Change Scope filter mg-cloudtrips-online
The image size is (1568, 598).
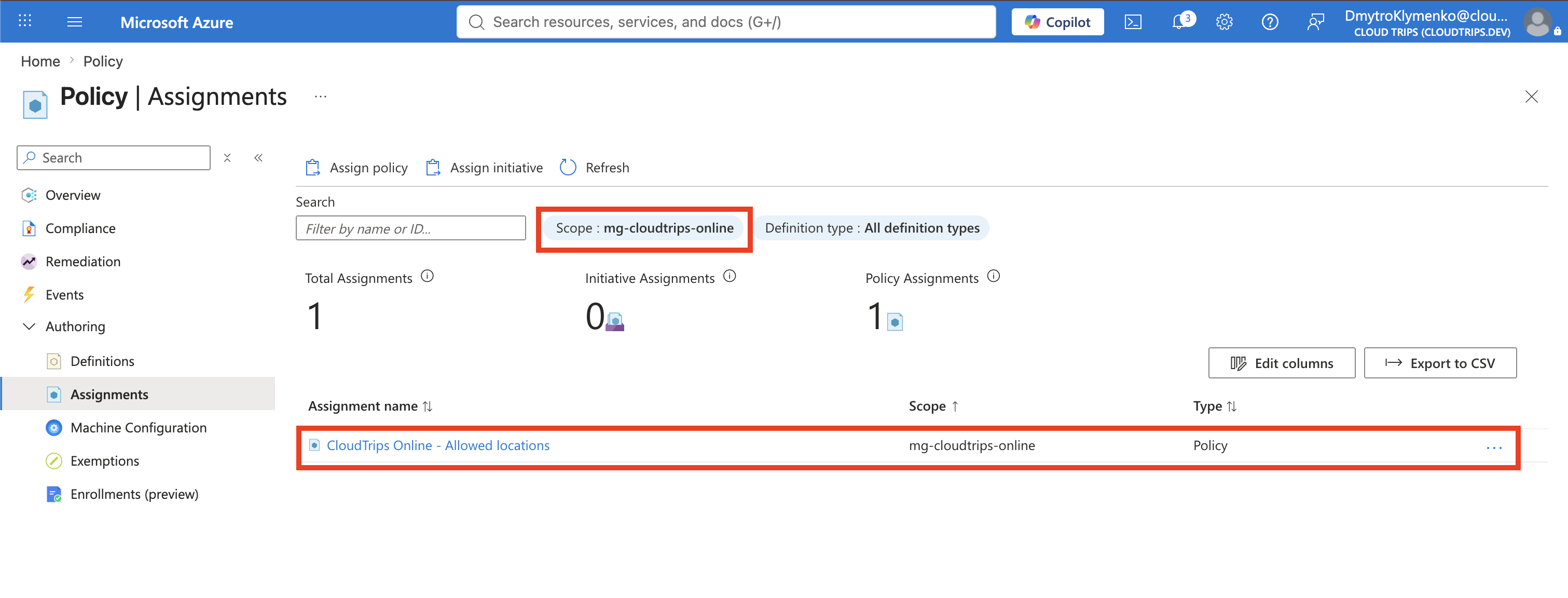pos(644,228)
